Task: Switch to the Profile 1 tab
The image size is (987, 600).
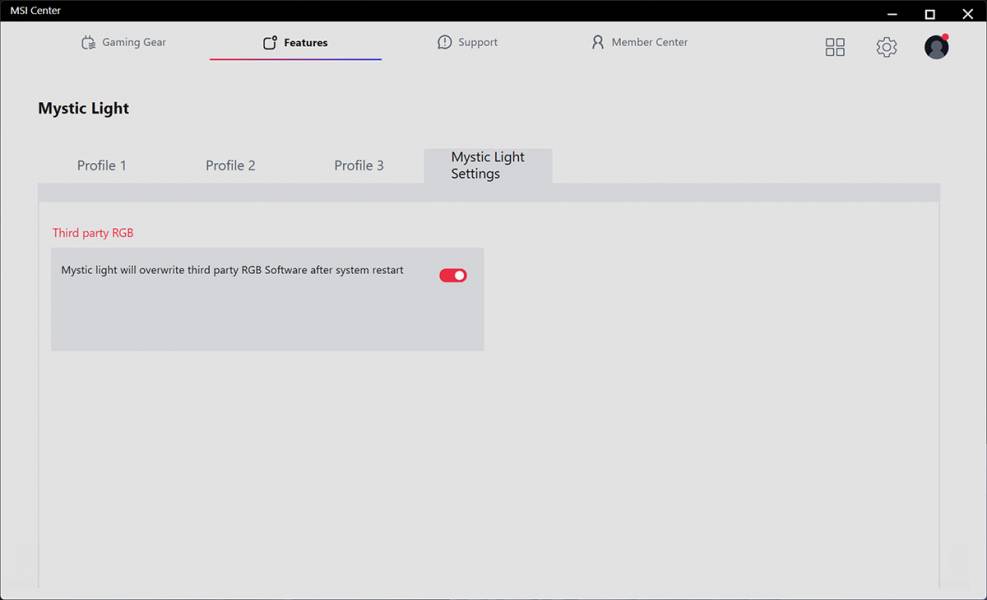Action: pos(102,165)
